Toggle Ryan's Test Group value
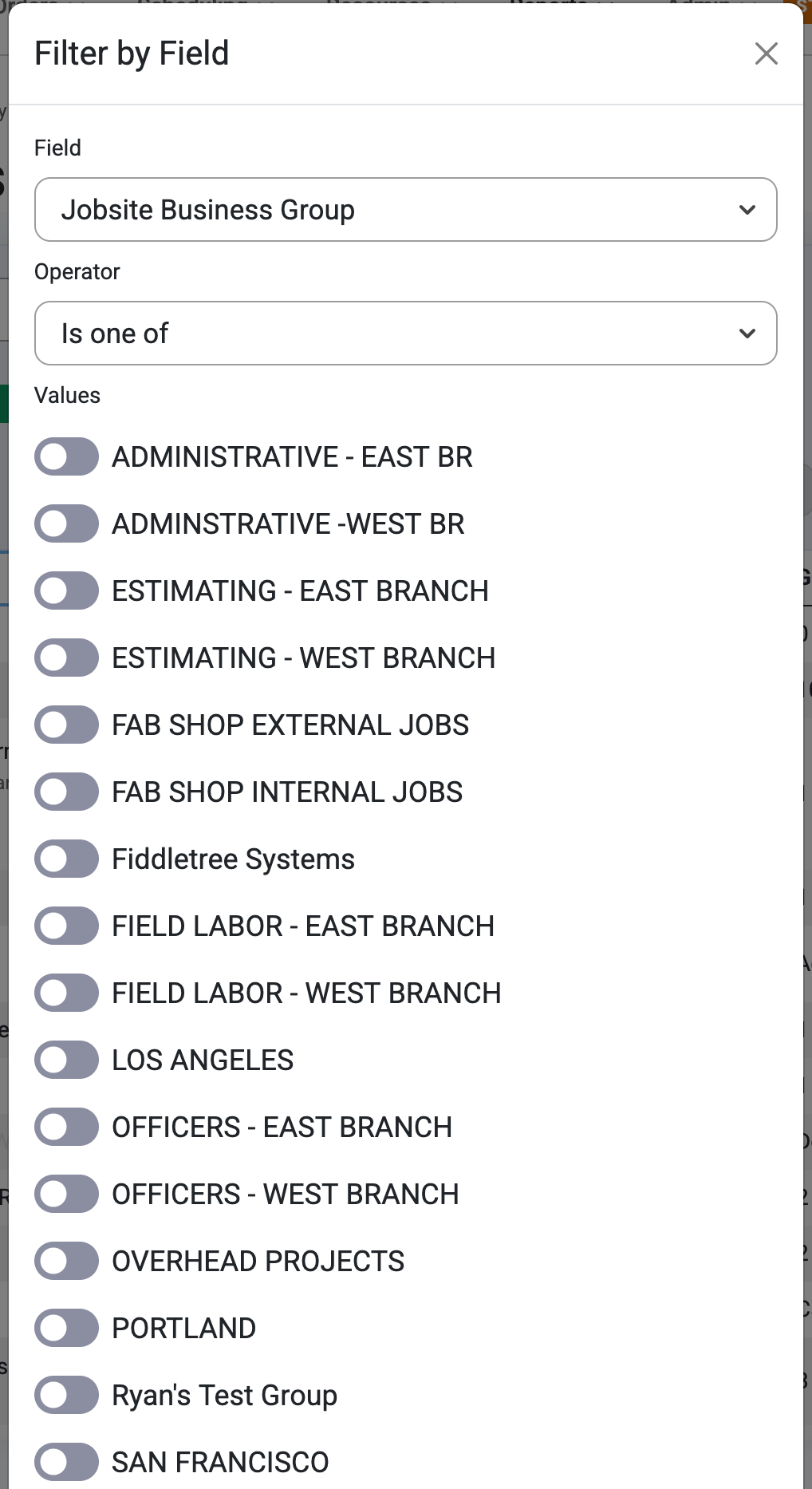Image resolution: width=812 pixels, height=1489 pixels. [x=66, y=1395]
